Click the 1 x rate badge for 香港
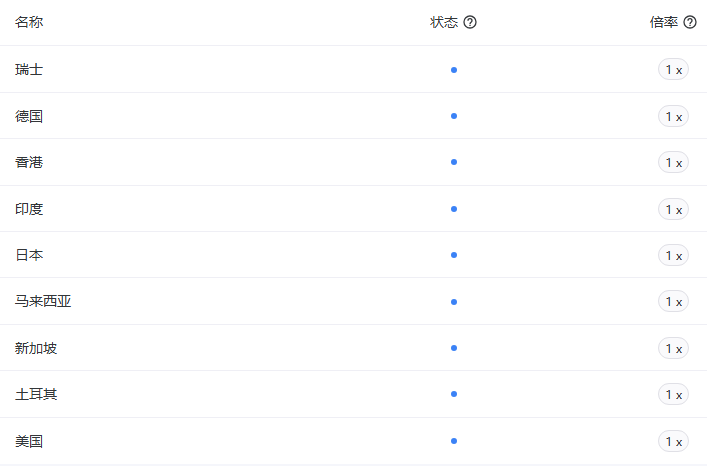 tap(673, 163)
